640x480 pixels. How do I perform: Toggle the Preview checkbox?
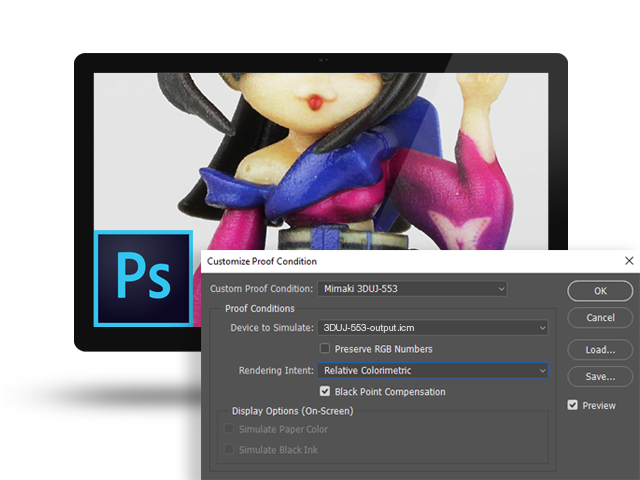click(573, 405)
